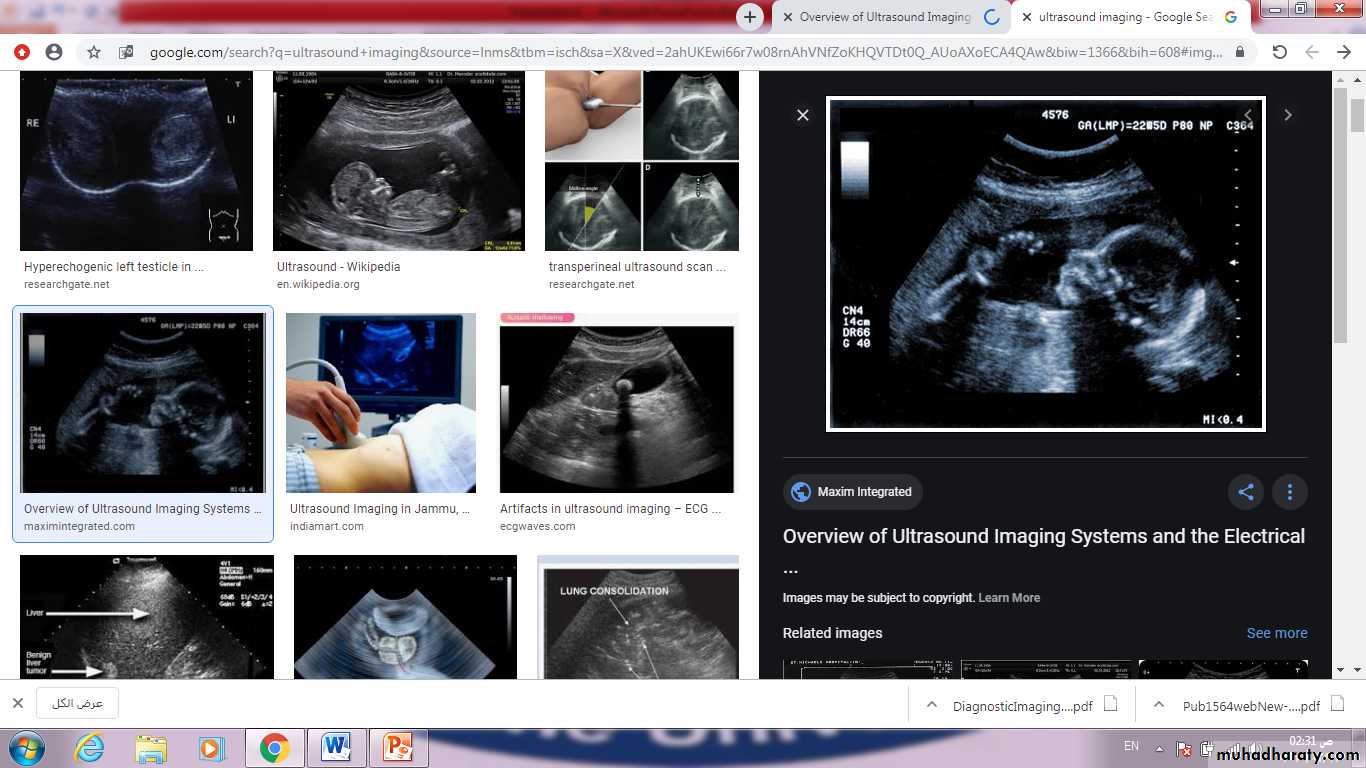
Task: Click the Learn More copyright link
Action: 1009,598
